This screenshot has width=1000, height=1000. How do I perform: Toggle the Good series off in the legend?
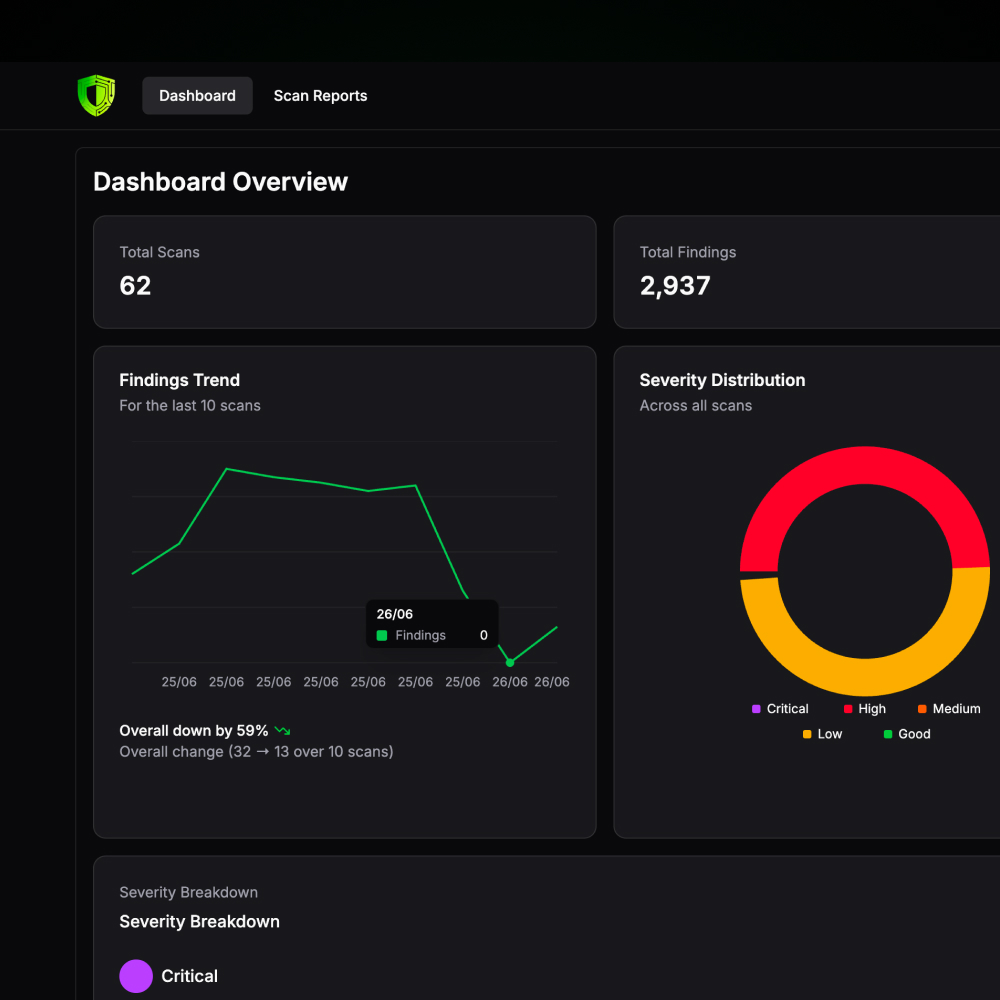tap(906, 734)
